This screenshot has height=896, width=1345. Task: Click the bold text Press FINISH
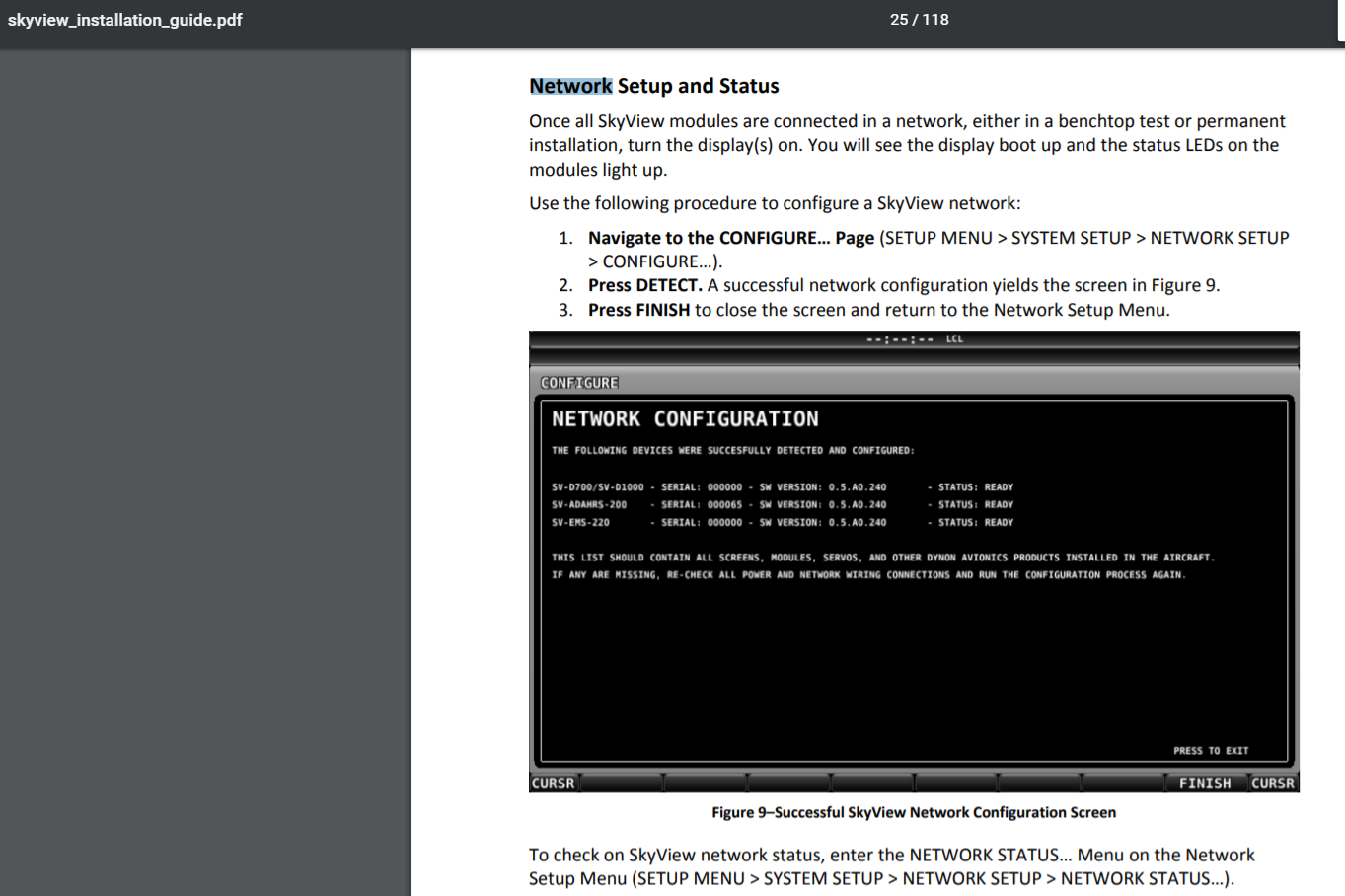pos(639,310)
